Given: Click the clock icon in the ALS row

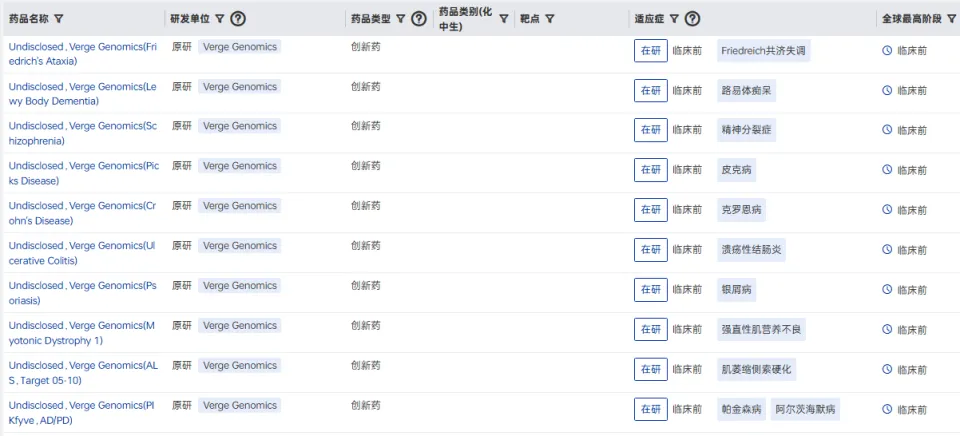Looking at the screenshot, I should (x=887, y=370).
